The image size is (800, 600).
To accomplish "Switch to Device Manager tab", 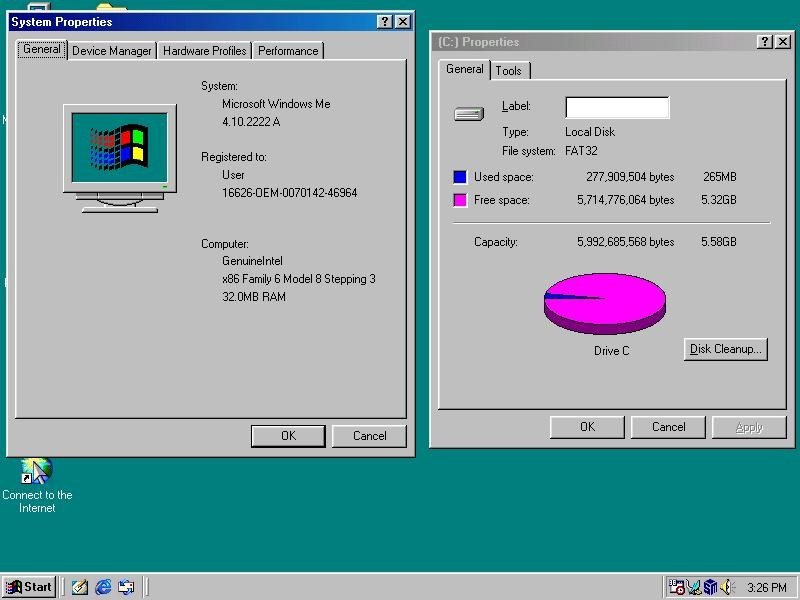I will [112, 51].
